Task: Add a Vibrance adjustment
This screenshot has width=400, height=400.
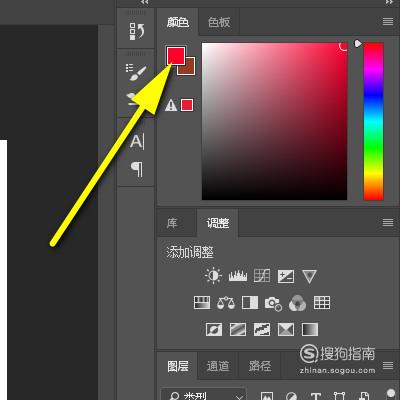Action: click(x=309, y=276)
